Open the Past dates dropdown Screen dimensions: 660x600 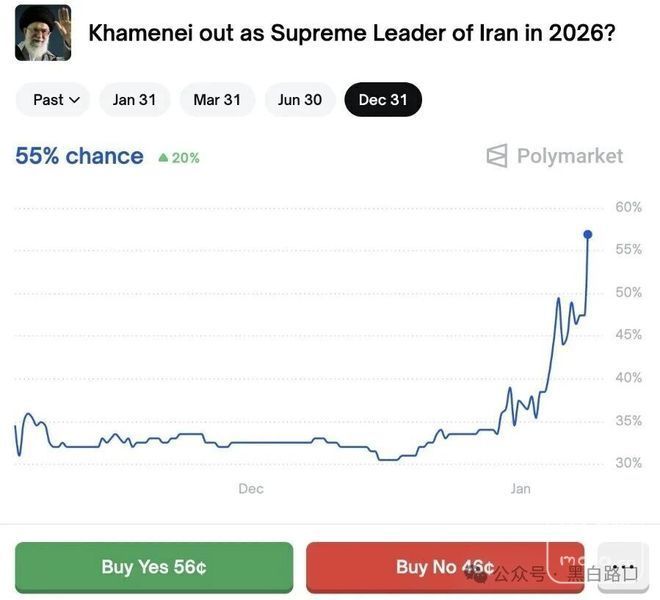click(x=54, y=100)
